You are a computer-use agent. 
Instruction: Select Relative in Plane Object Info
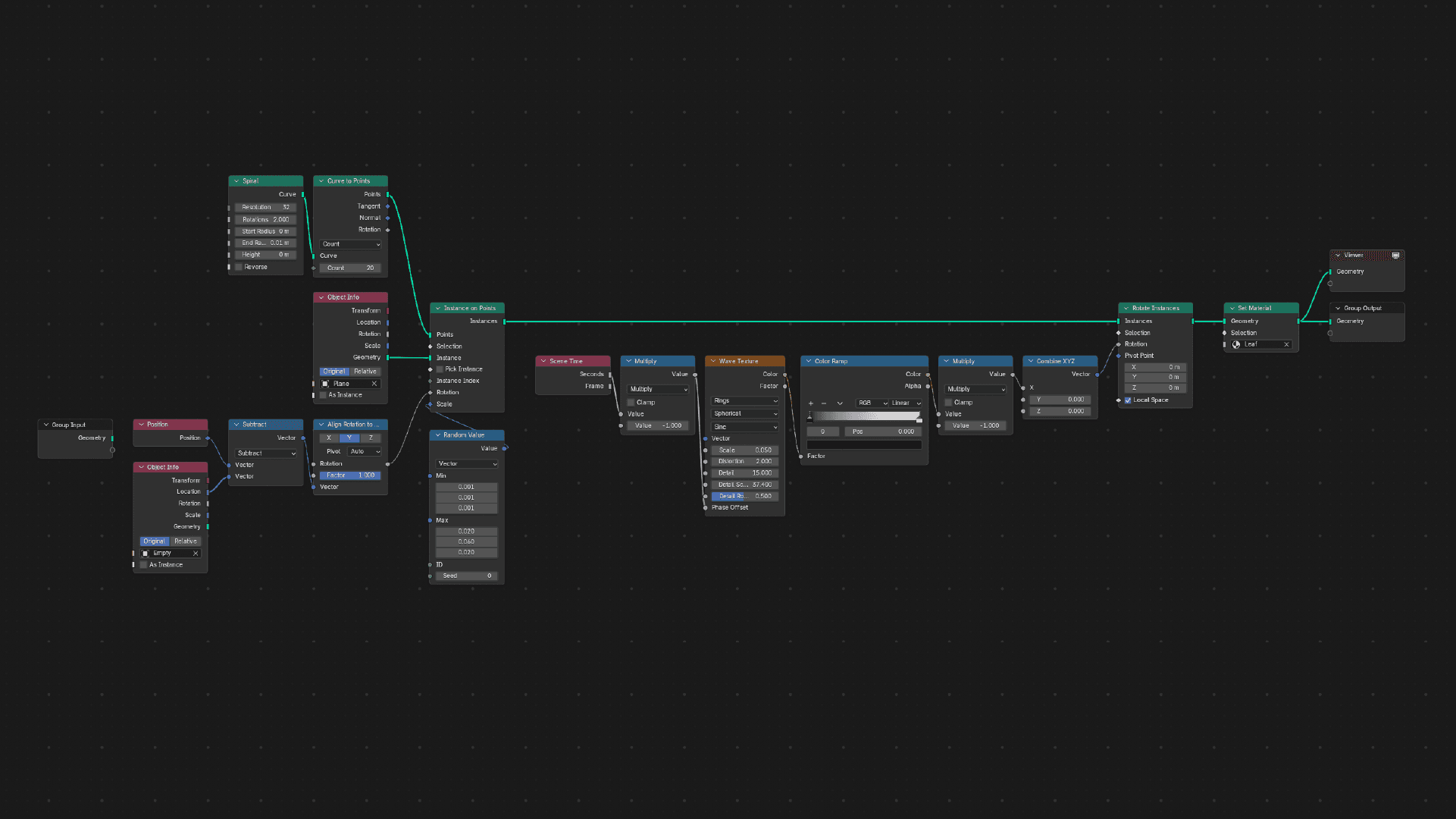365,372
